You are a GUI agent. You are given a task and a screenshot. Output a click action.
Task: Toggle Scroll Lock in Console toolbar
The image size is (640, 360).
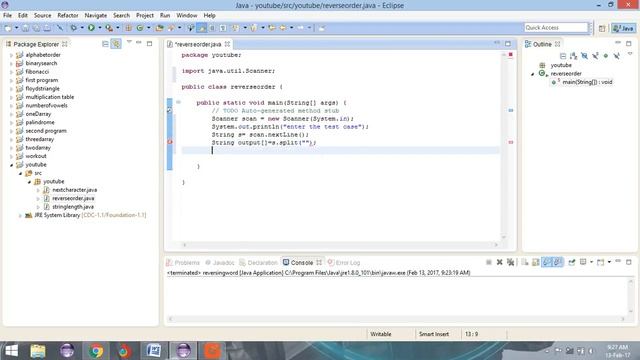coord(536,262)
